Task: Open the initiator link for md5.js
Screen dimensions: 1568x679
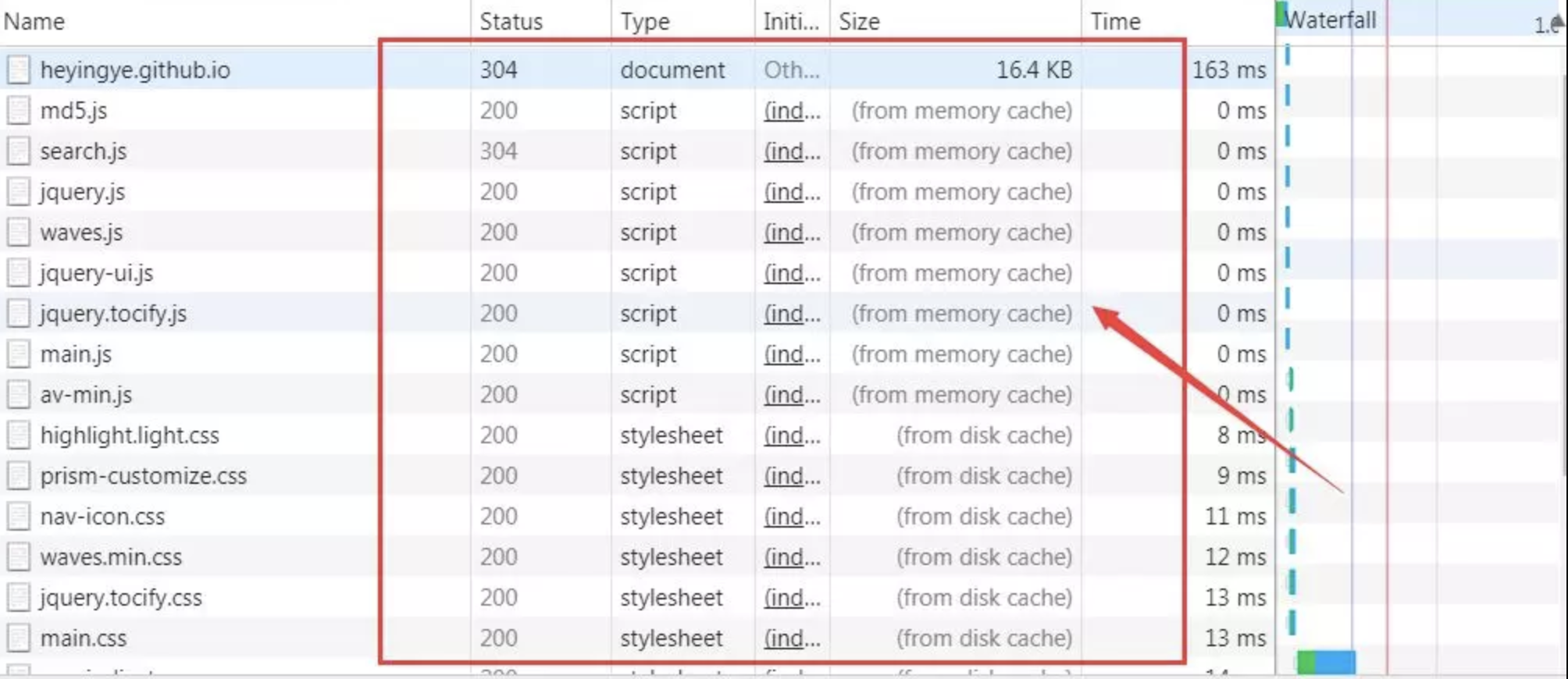Action: (792, 111)
